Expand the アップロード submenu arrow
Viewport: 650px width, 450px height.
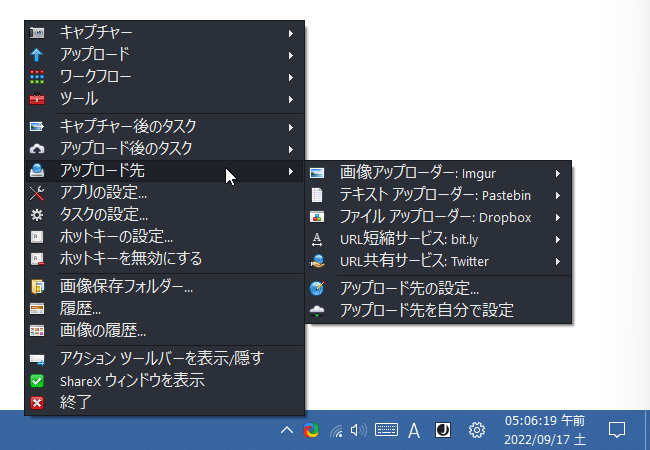pos(291,55)
